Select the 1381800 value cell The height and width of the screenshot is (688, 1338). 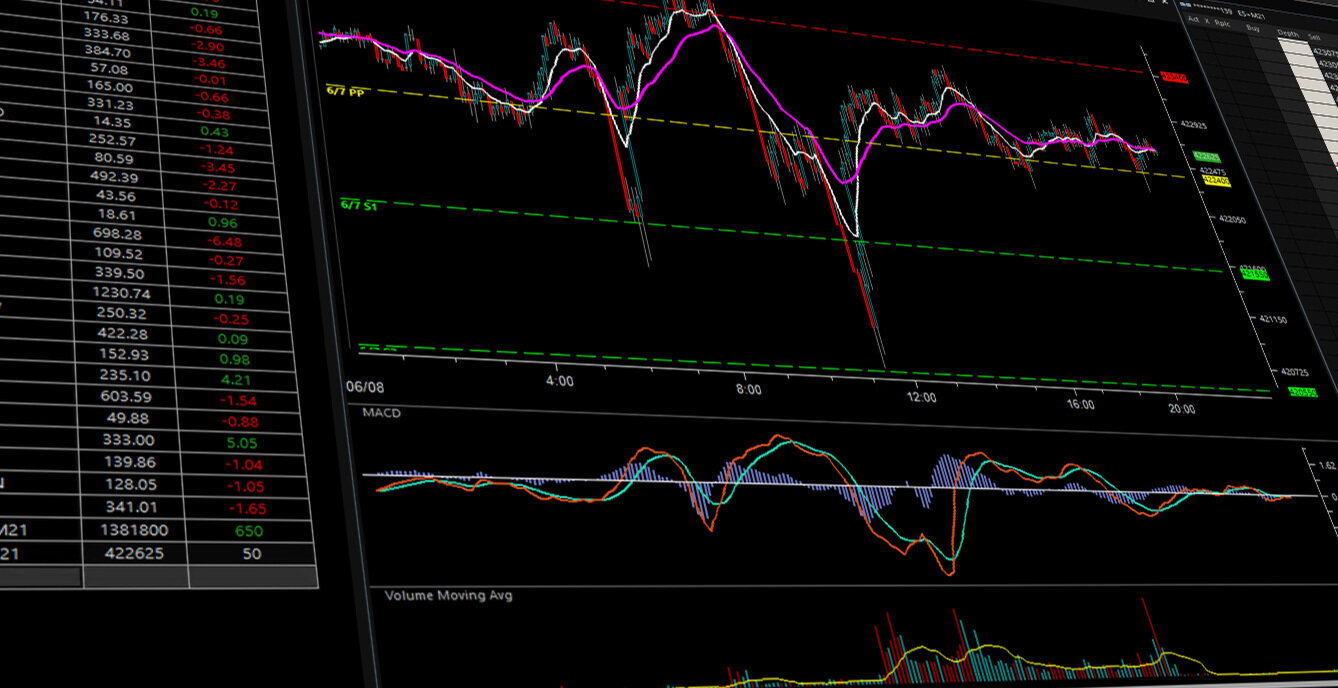tap(133, 530)
